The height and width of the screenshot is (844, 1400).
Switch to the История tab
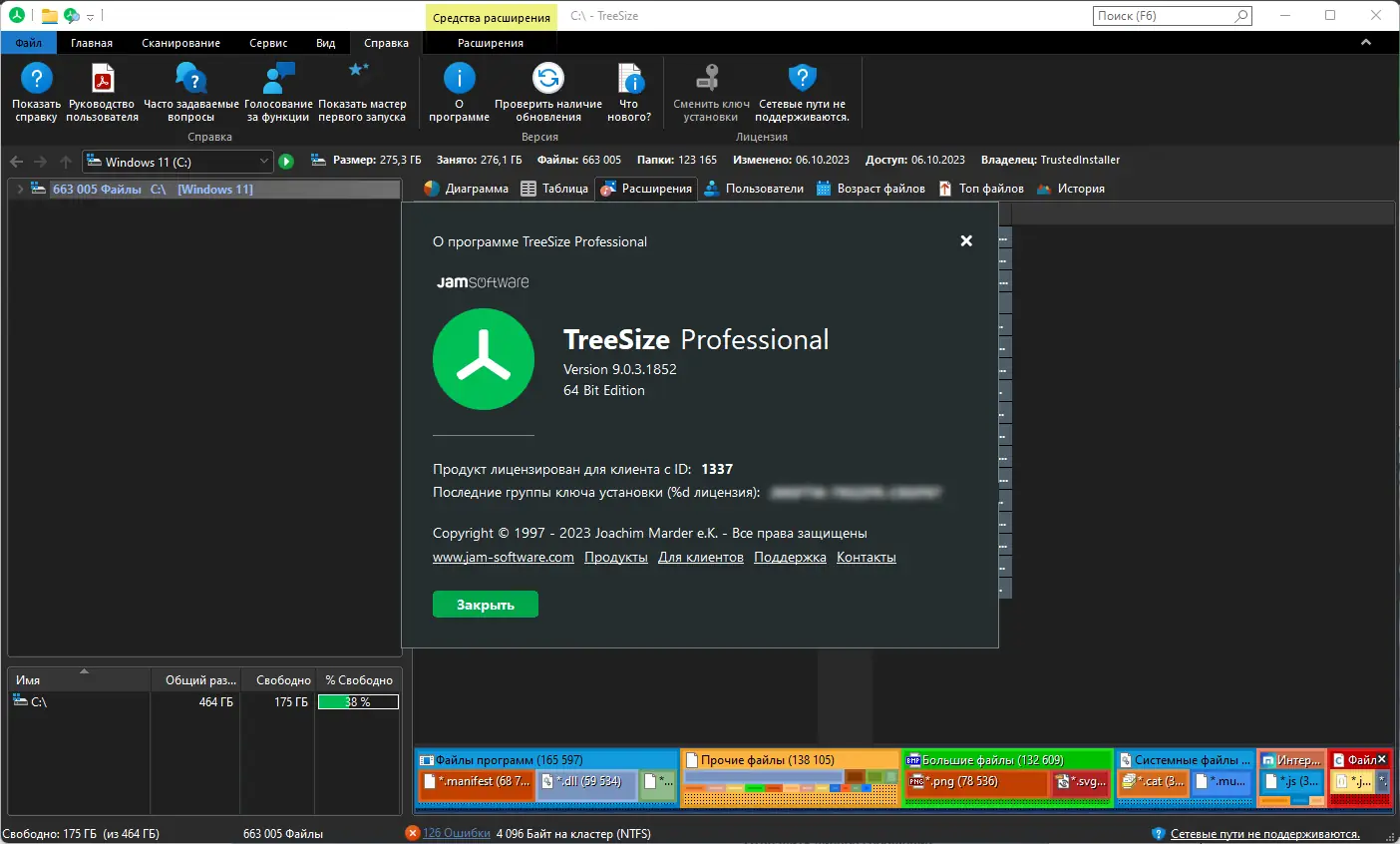pyautogui.click(x=1071, y=189)
